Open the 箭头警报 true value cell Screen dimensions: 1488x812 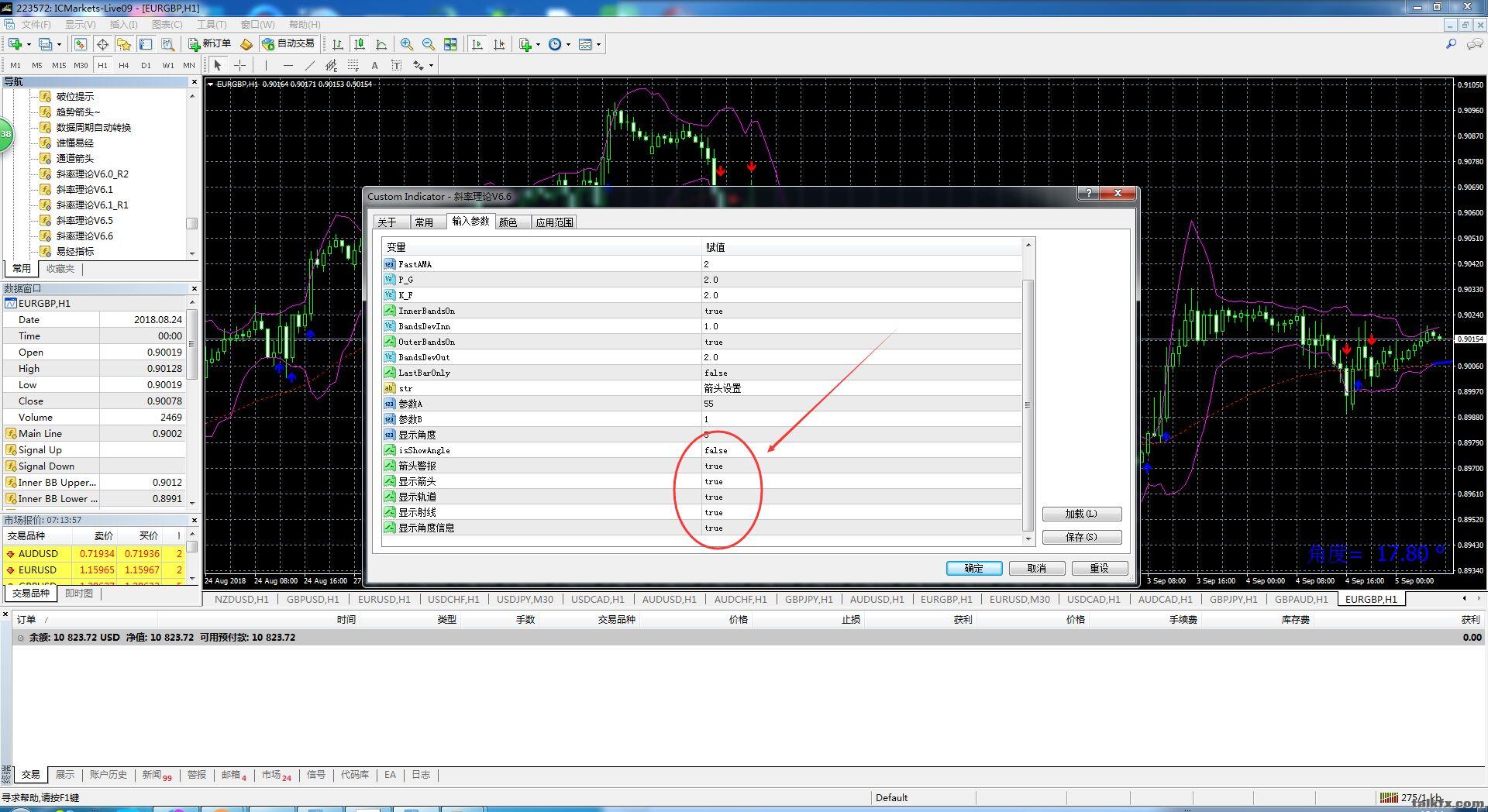[x=862, y=466]
